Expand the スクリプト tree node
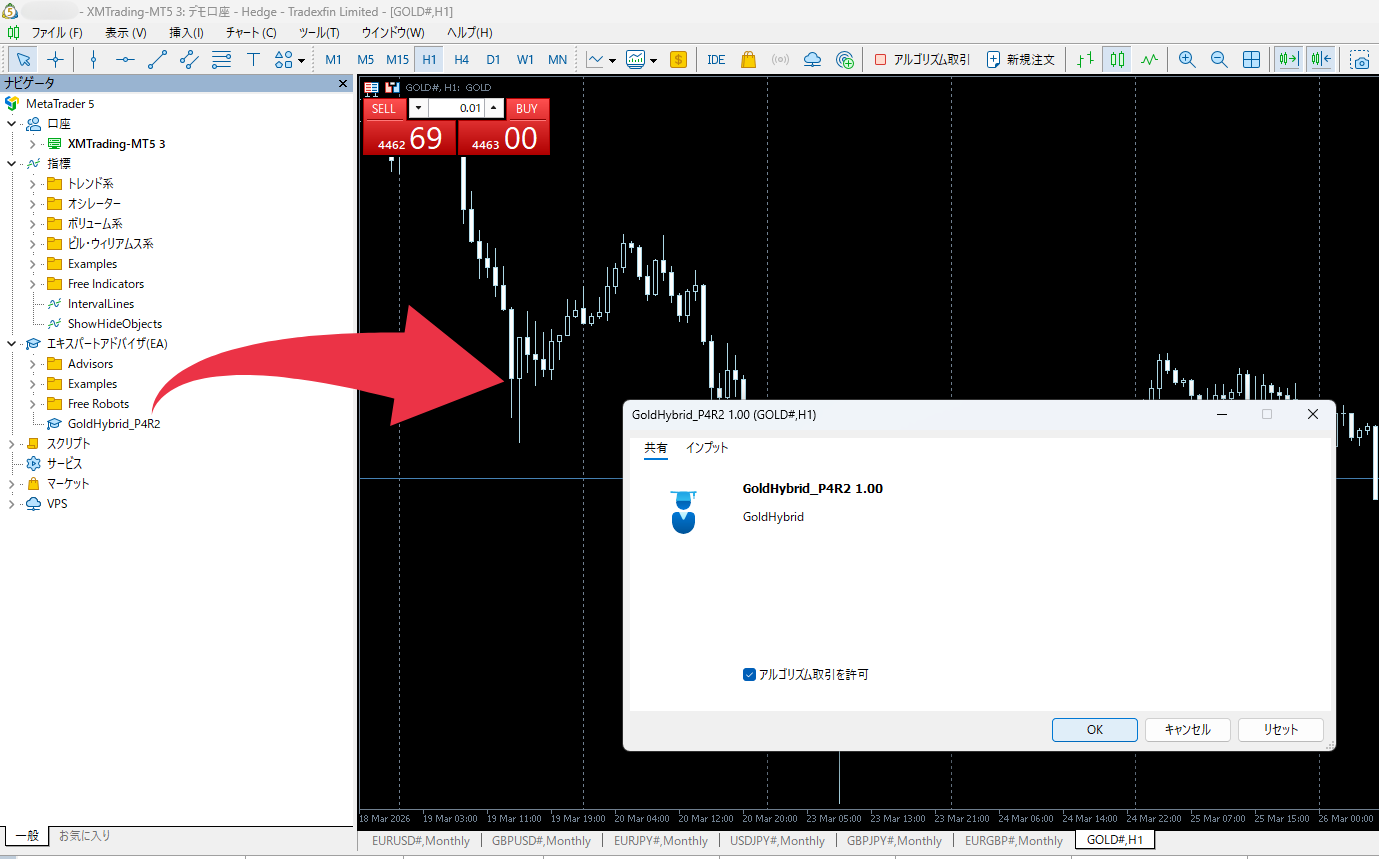 coord(12,444)
